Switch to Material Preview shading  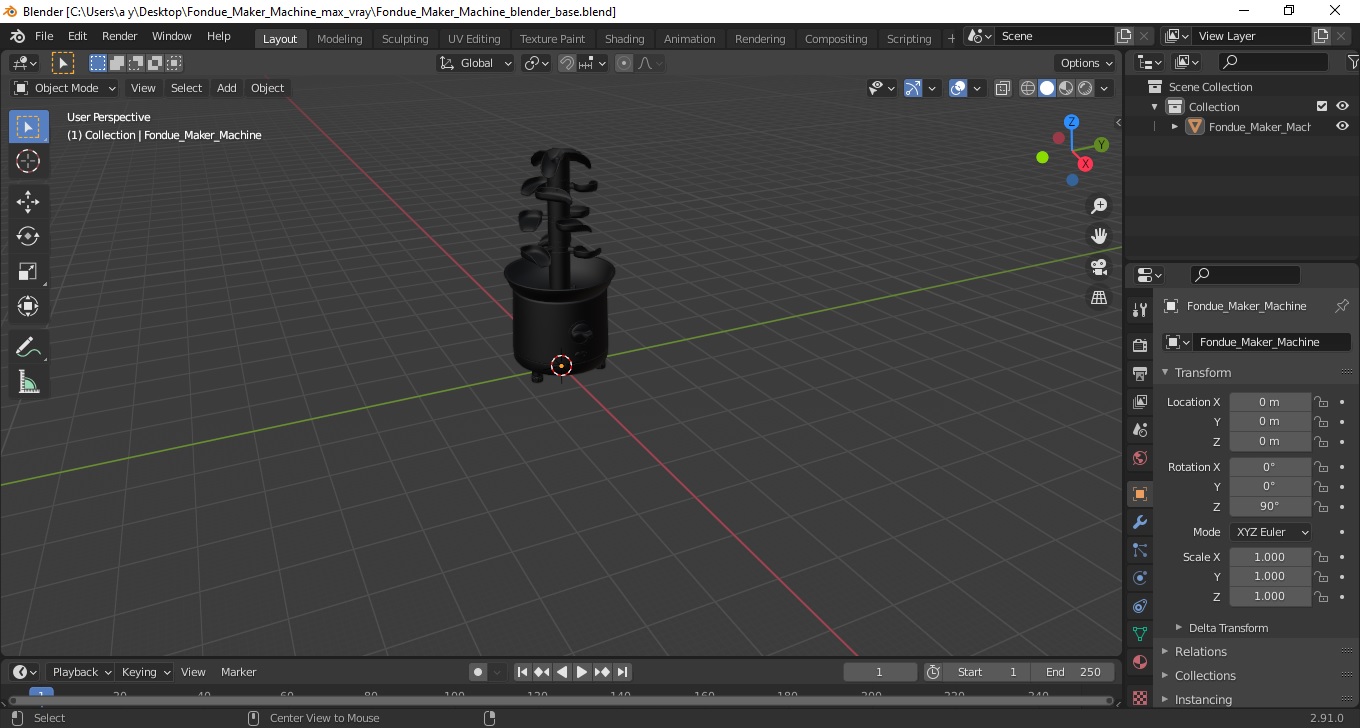click(1066, 88)
